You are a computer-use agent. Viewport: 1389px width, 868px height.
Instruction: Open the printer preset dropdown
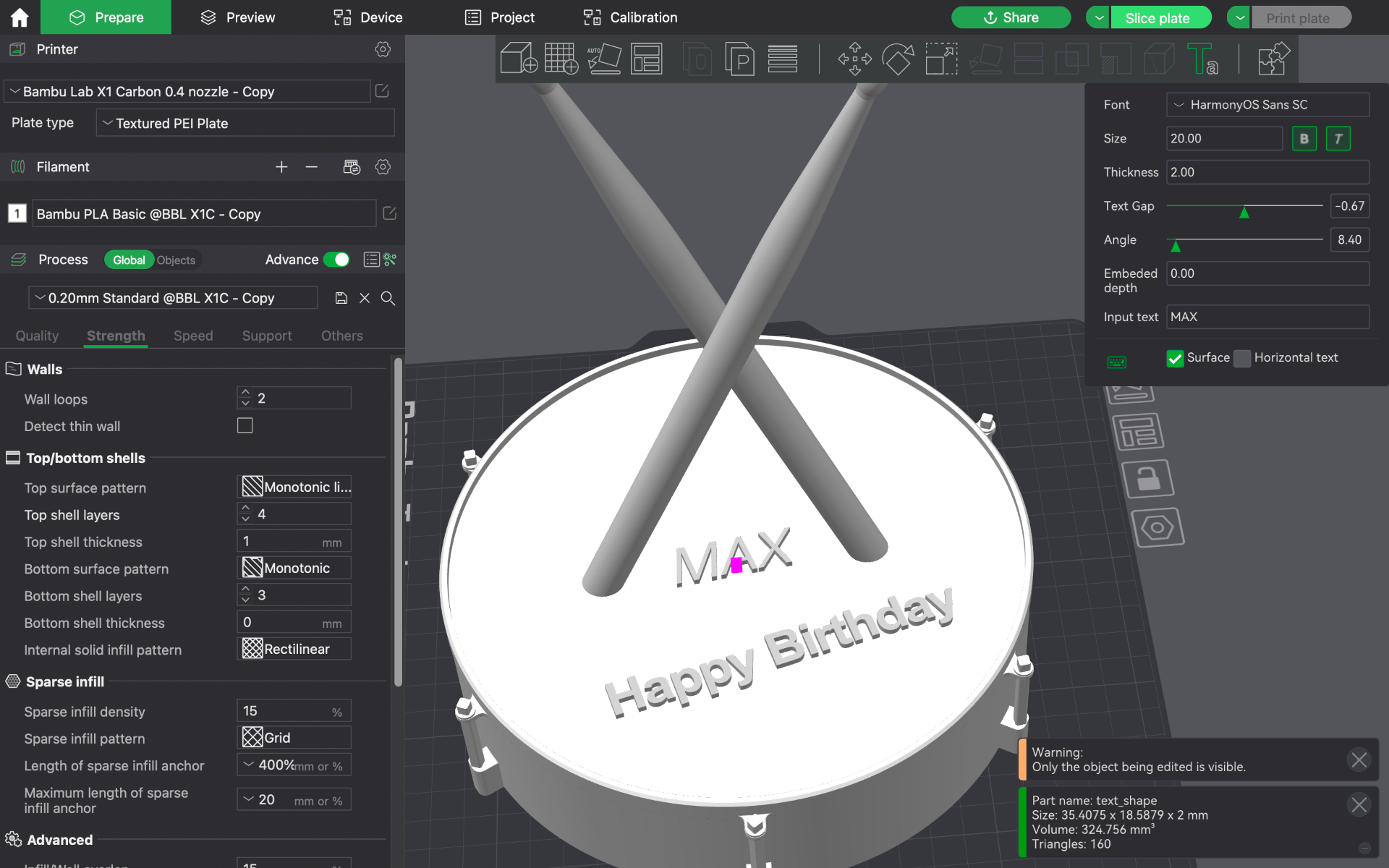(187, 91)
